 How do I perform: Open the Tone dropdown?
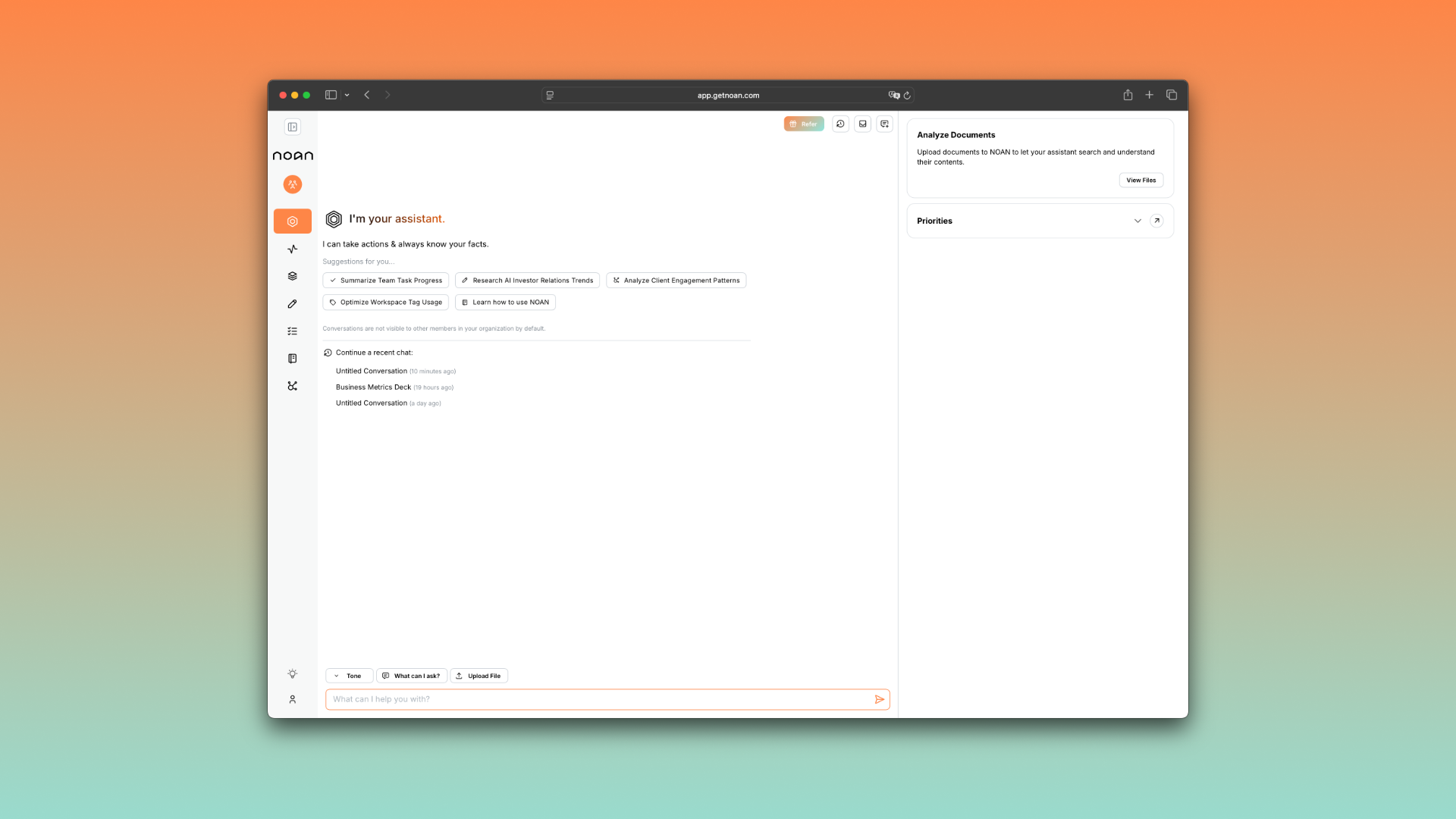349,676
